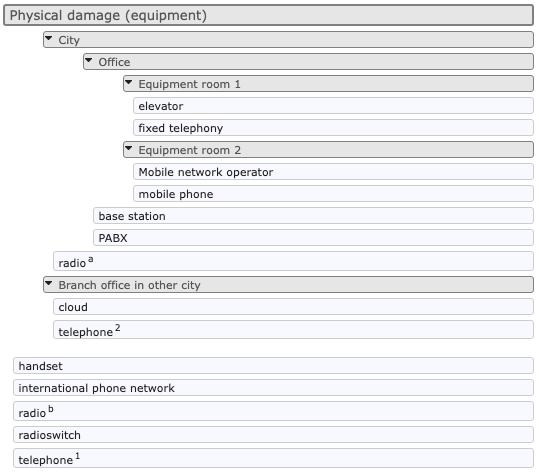Select the radio a item under City
Viewport: 539px width, 475px height.
pyautogui.click(x=293, y=261)
